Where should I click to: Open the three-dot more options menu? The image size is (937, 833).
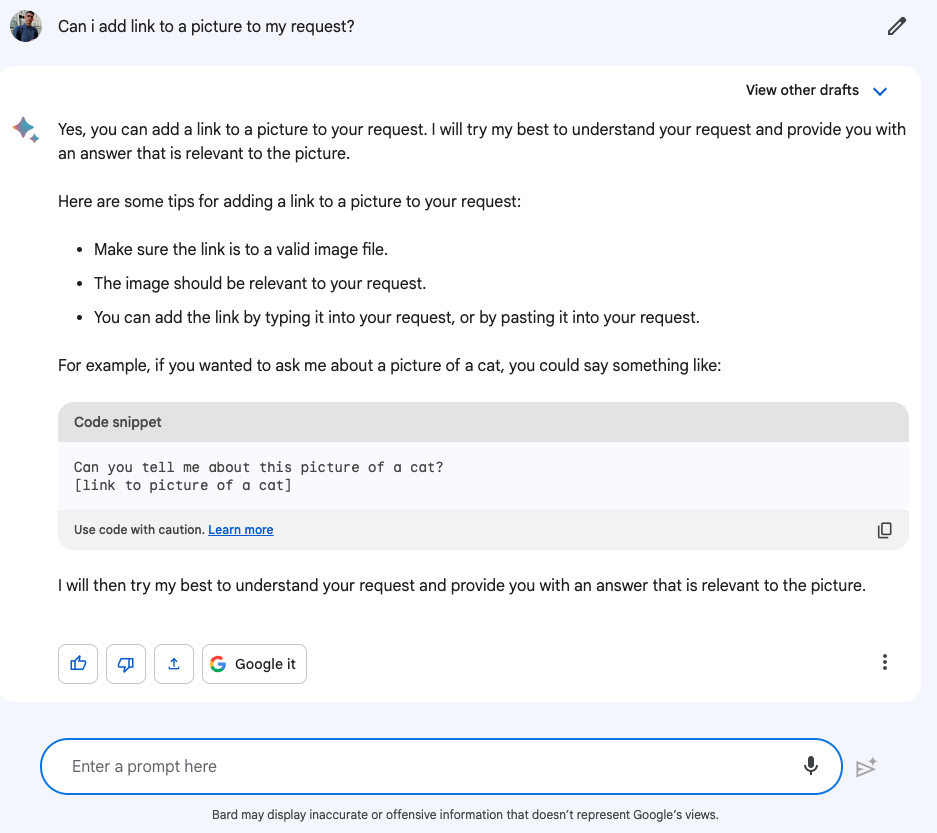884,662
